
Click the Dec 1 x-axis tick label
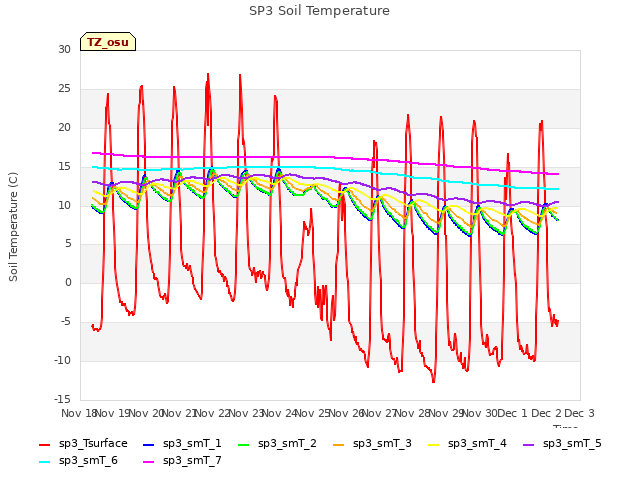(x=512, y=413)
